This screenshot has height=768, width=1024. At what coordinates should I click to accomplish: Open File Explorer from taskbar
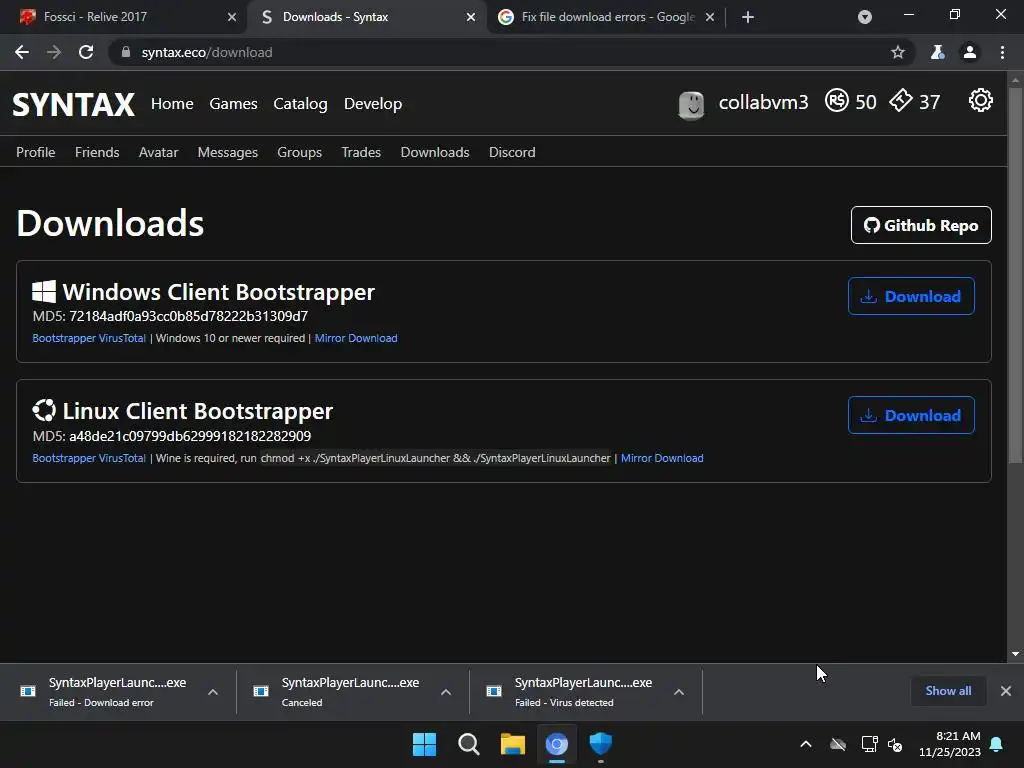coord(513,744)
